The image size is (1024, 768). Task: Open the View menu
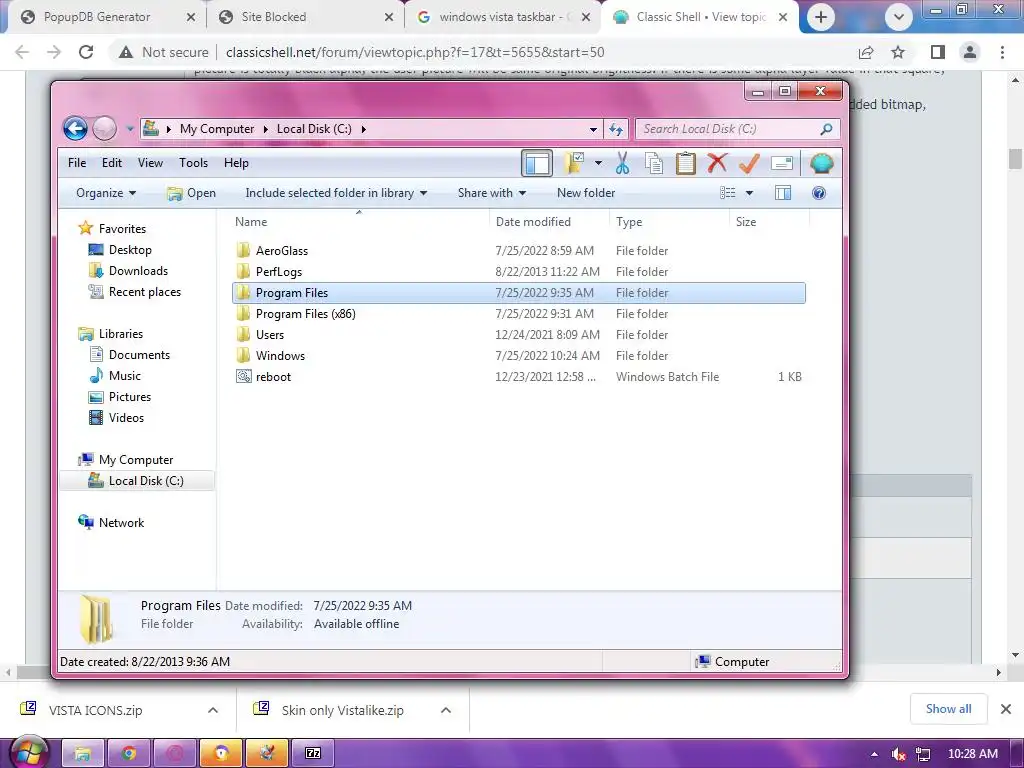(x=150, y=163)
